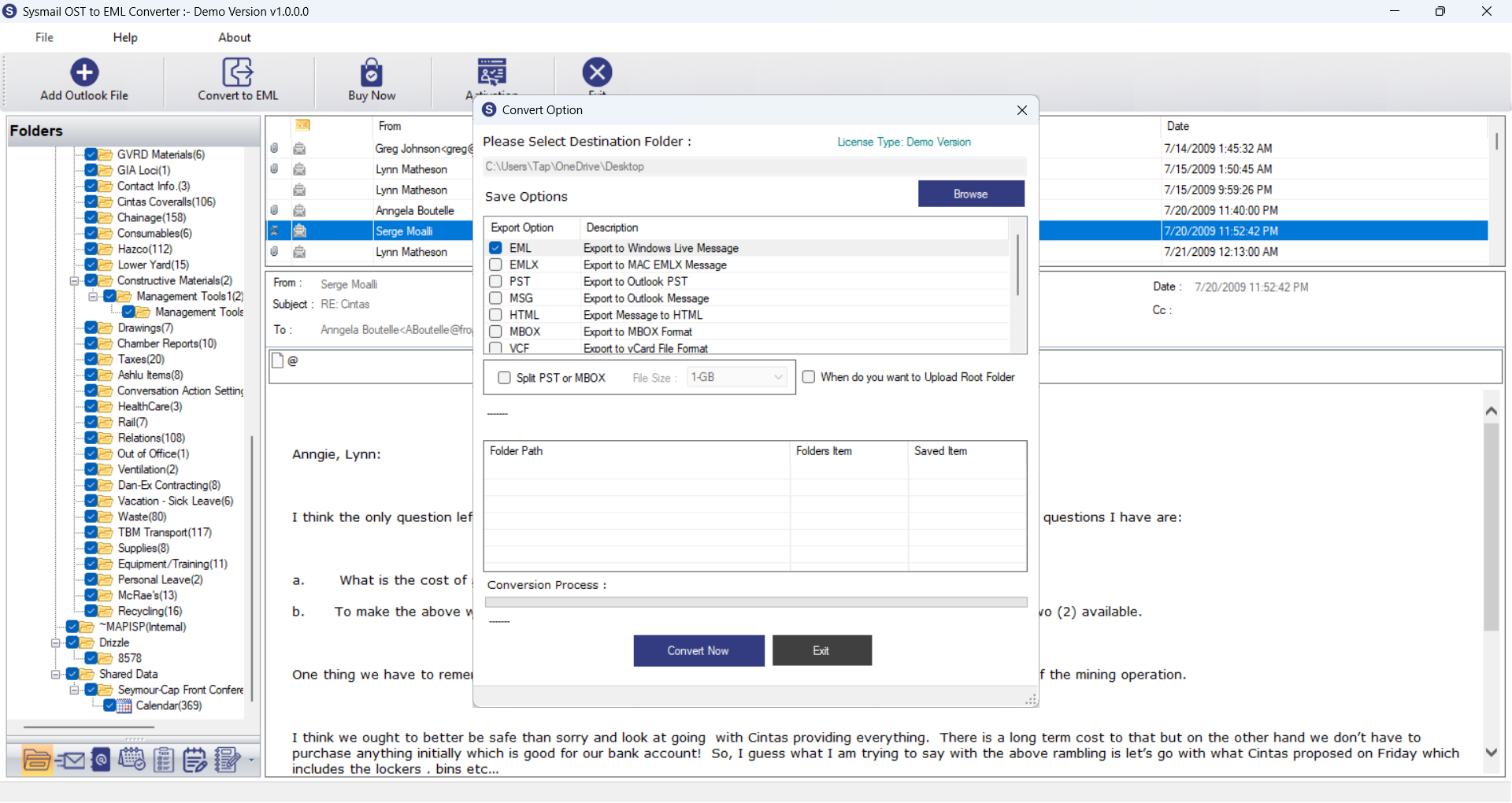Image resolution: width=1512 pixels, height=803 pixels.
Task: Check the PST export option
Action: (495, 281)
